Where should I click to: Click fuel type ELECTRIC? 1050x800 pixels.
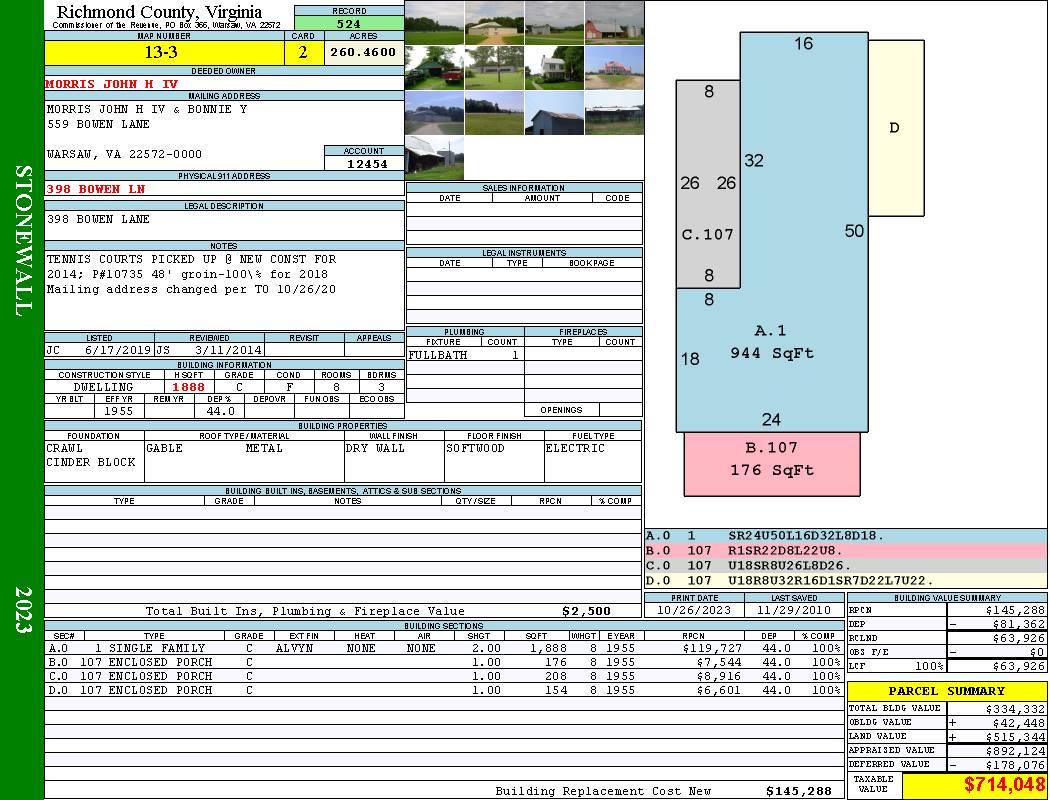point(575,448)
